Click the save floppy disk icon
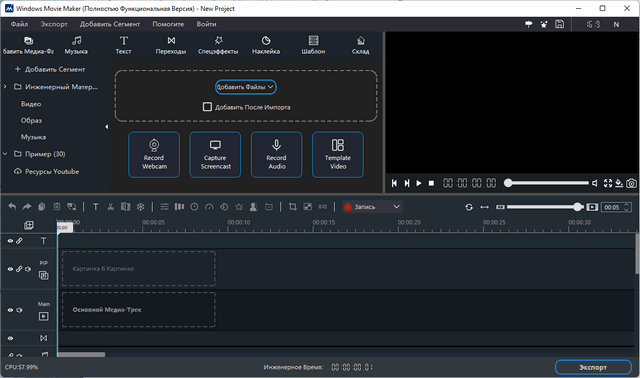The height and width of the screenshot is (378, 640). 559,24
